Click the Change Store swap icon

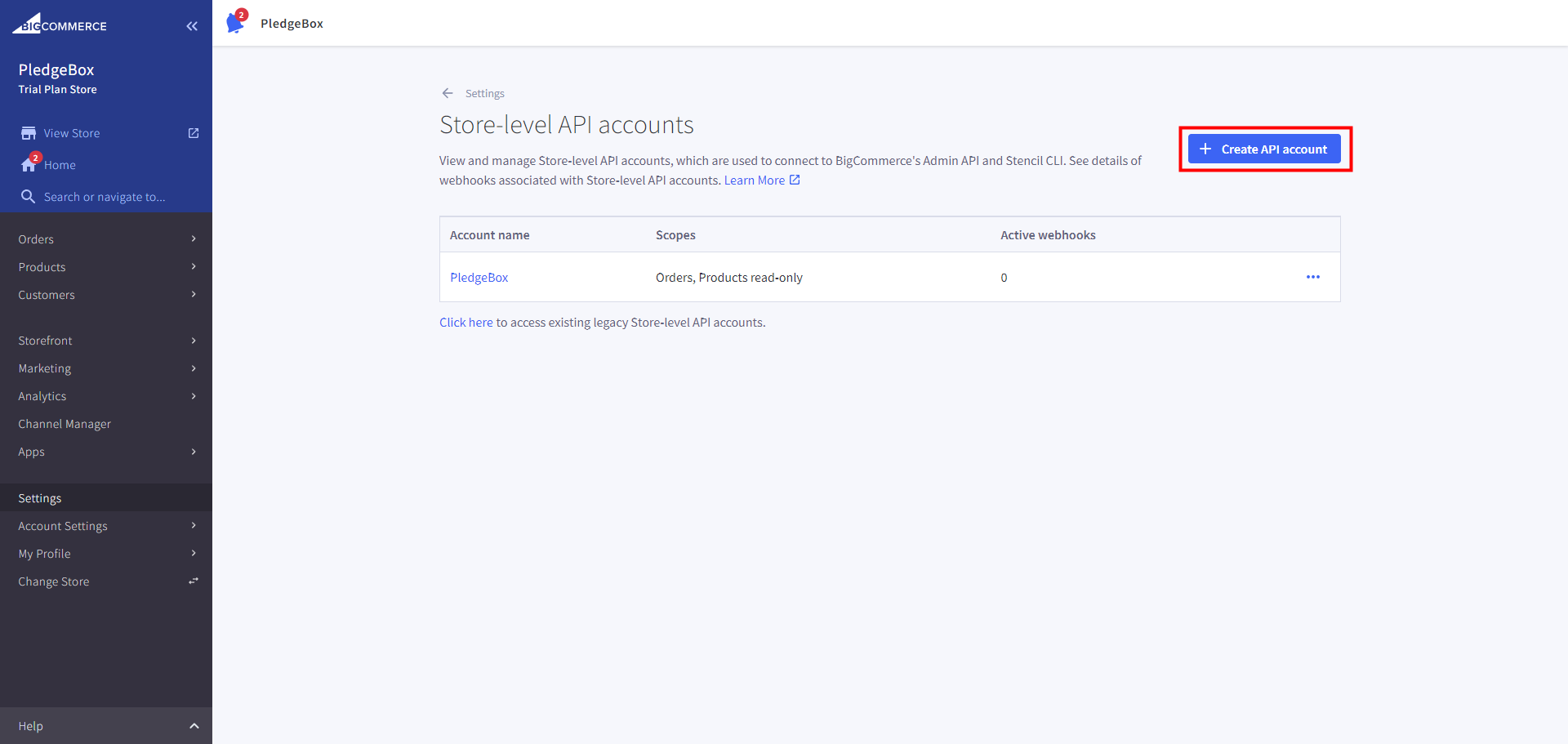pyautogui.click(x=194, y=581)
